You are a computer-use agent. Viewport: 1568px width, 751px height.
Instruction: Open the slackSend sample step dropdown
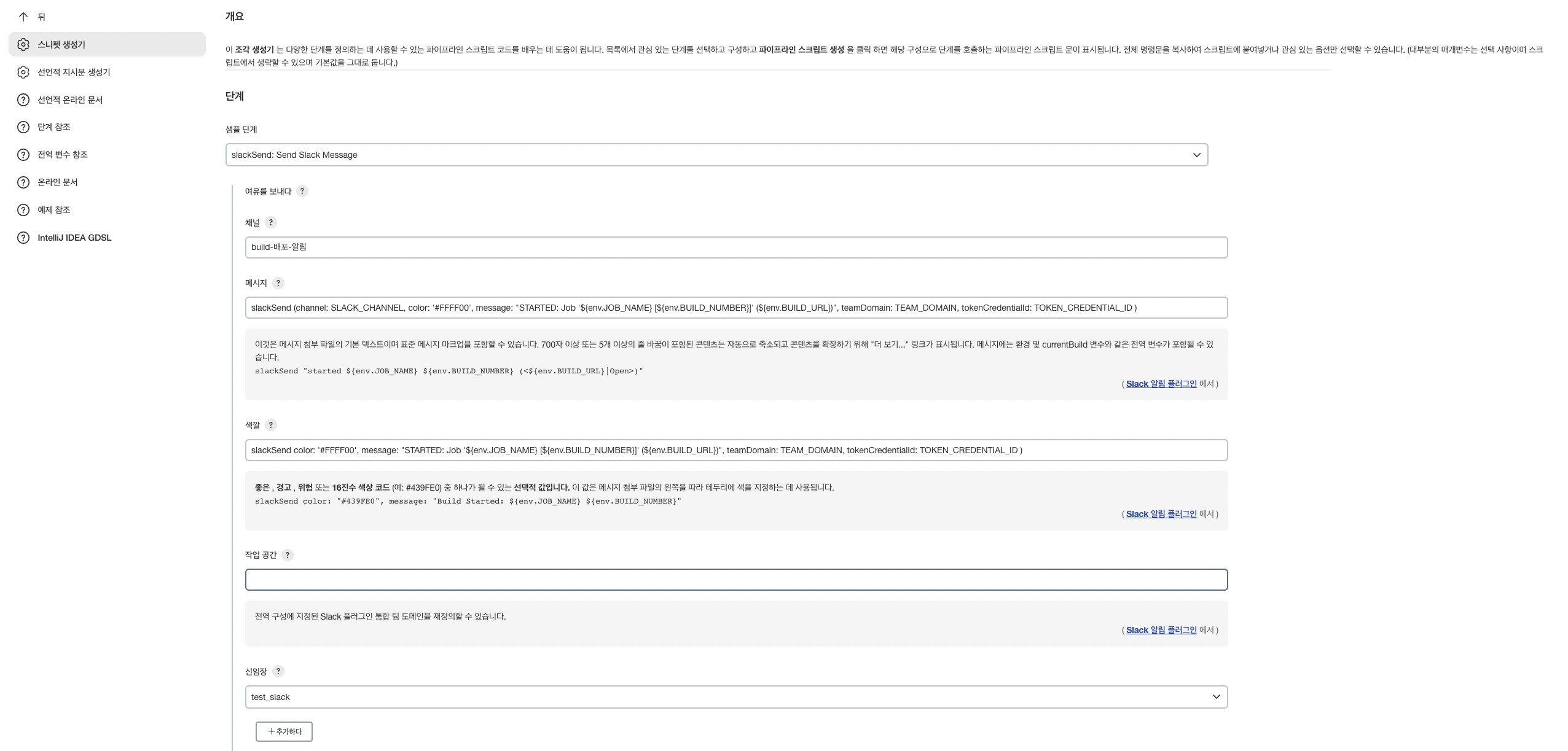pyautogui.click(x=716, y=155)
